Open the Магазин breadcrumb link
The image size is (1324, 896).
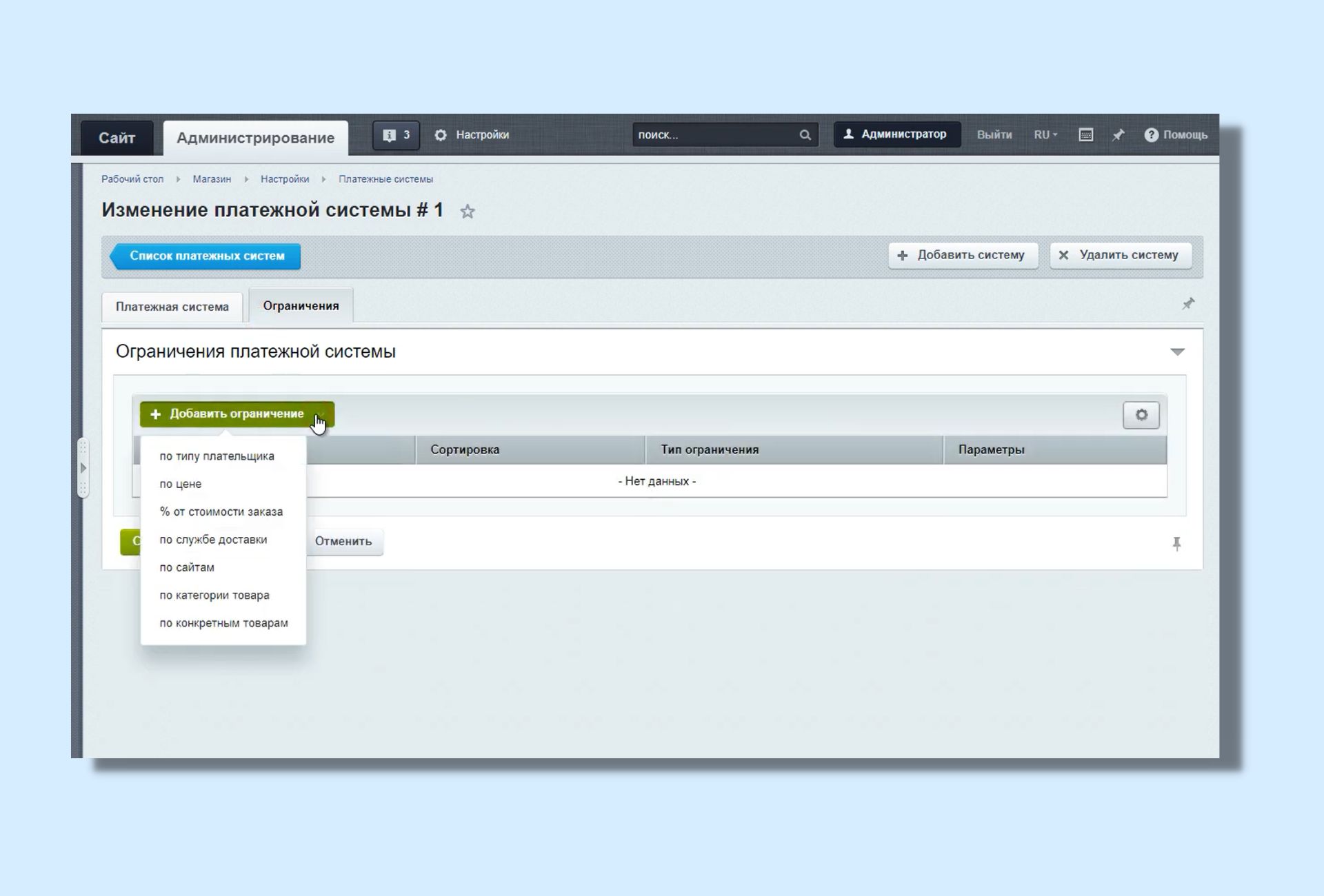212,179
